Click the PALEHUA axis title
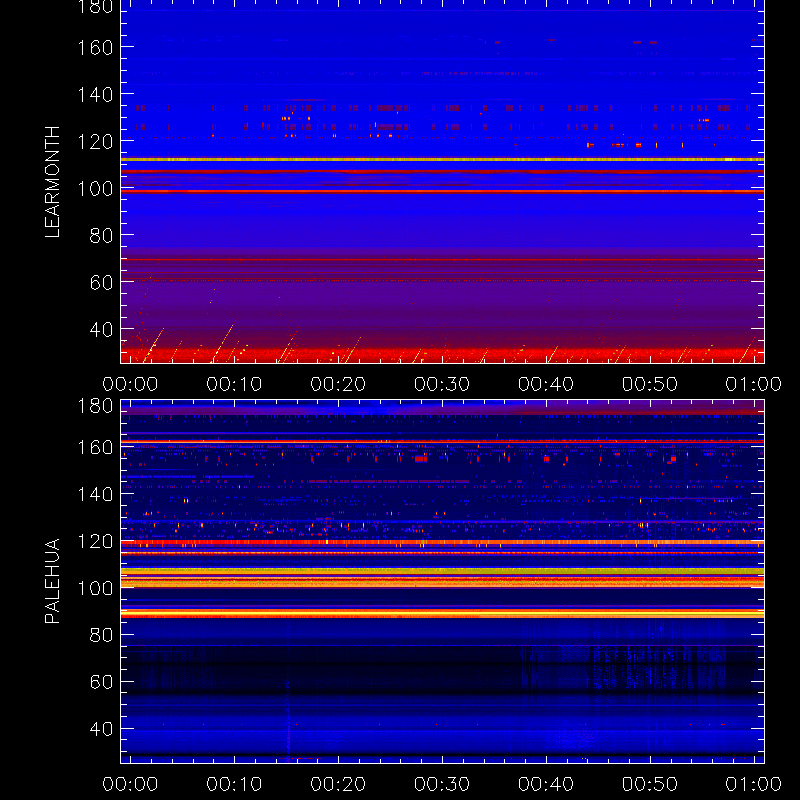 click(52, 581)
